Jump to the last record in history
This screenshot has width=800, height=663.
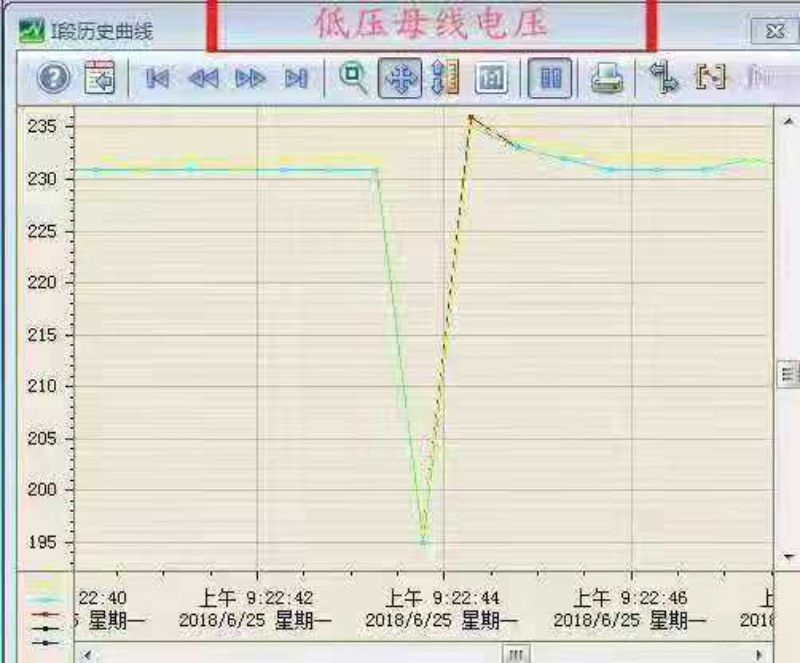coord(296,79)
